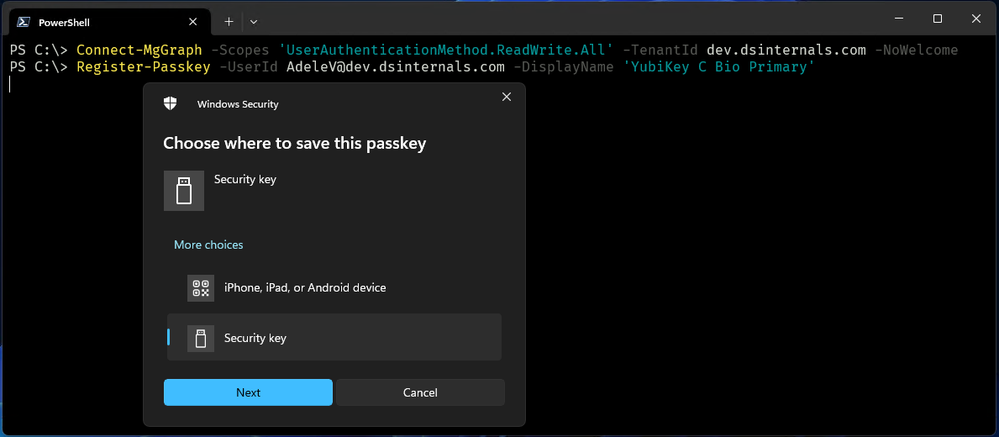
Task: Open the terminal profiles dropdown arrow
Action: point(254,22)
